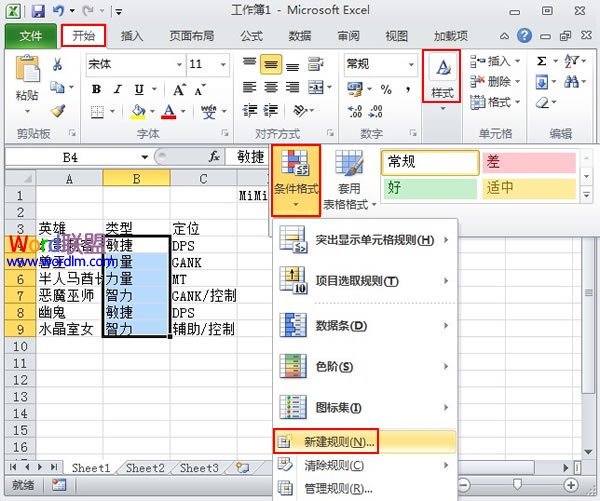This screenshot has height=501, width=600.
Task: Open the Name Box dropdown arrow
Action: click(x=144, y=157)
